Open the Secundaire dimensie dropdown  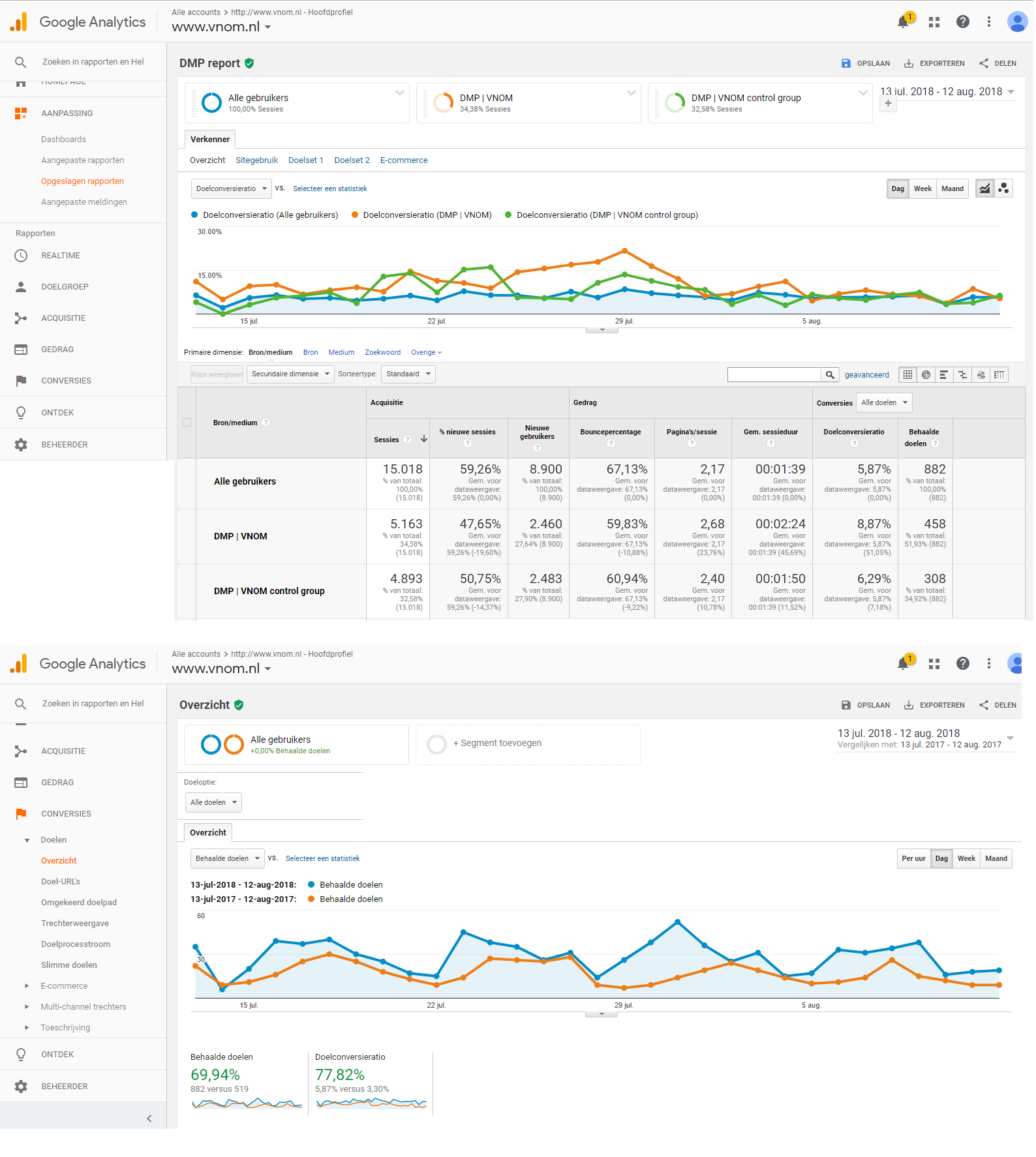point(290,374)
